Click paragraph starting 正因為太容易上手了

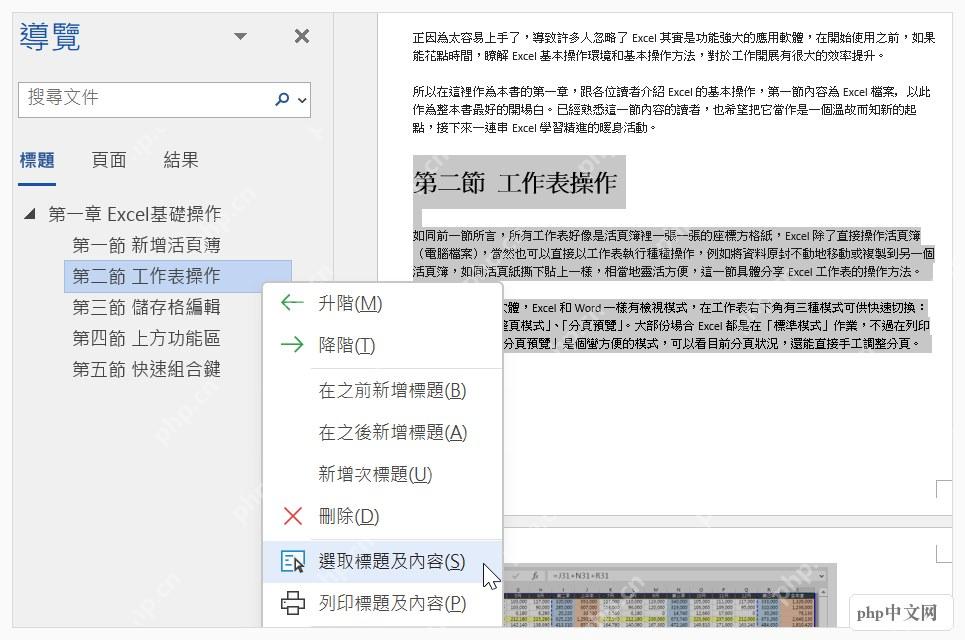coord(674,47)
